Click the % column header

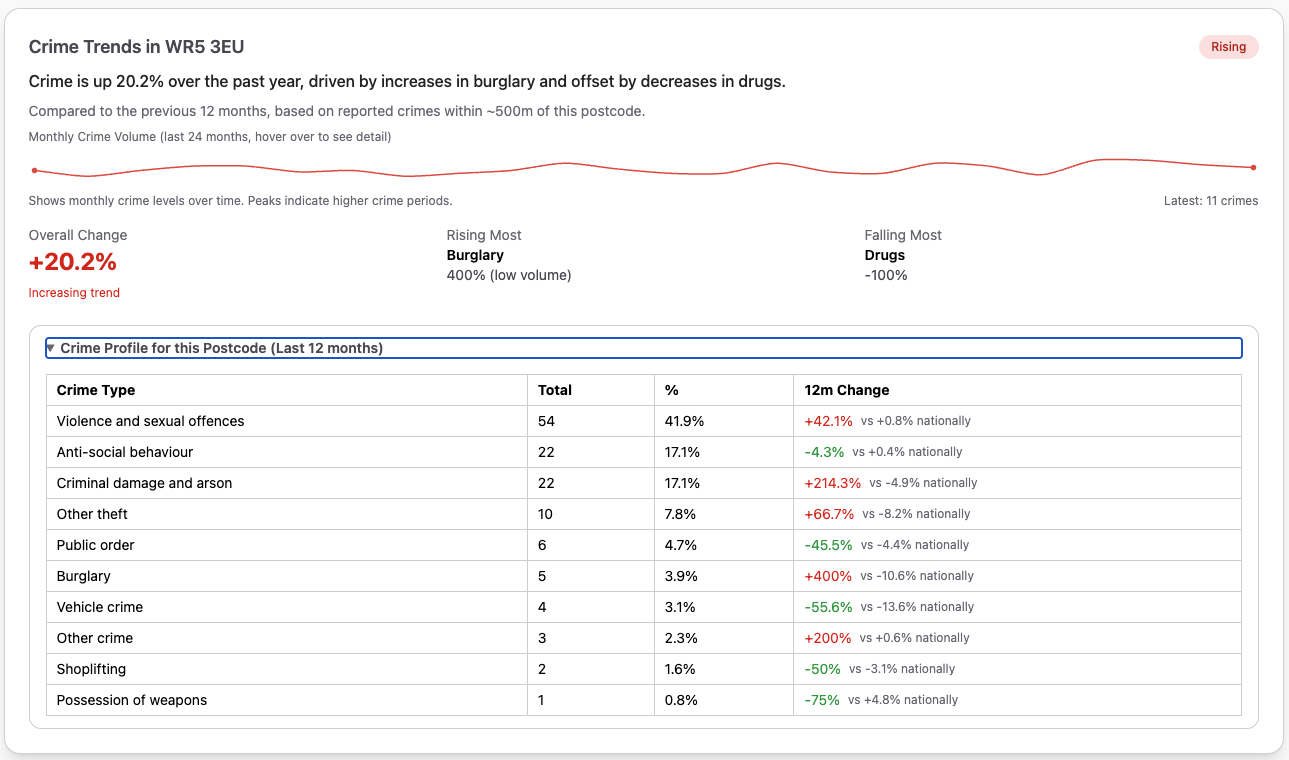(x=672, y=390)
